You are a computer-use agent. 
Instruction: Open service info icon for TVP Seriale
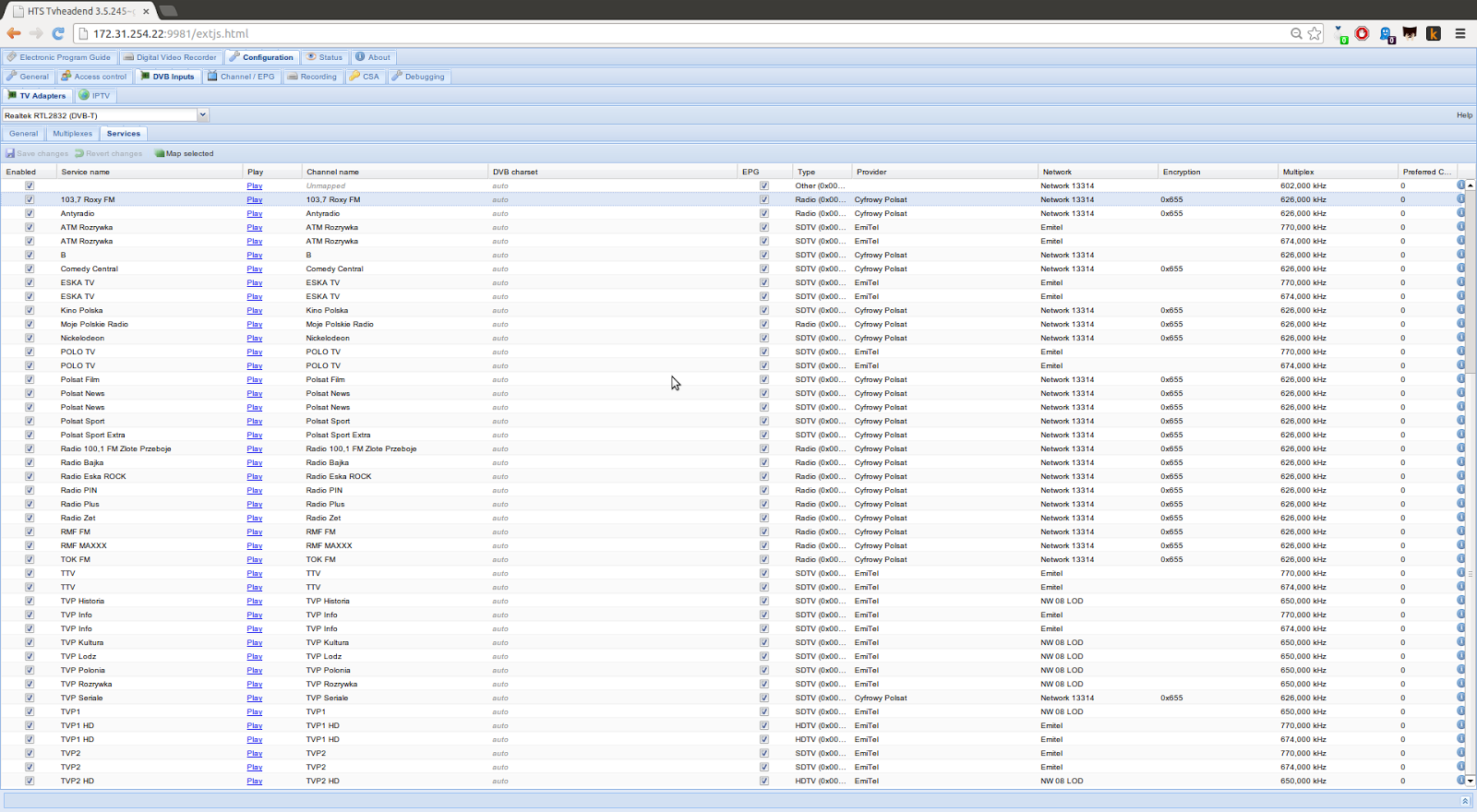click(x=1460, y=698)
